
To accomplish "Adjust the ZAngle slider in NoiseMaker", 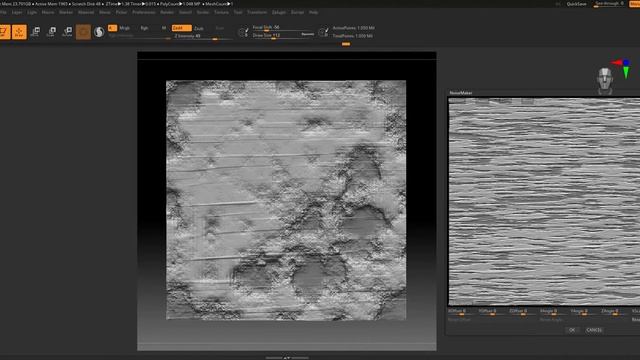I will coord(615,312).
